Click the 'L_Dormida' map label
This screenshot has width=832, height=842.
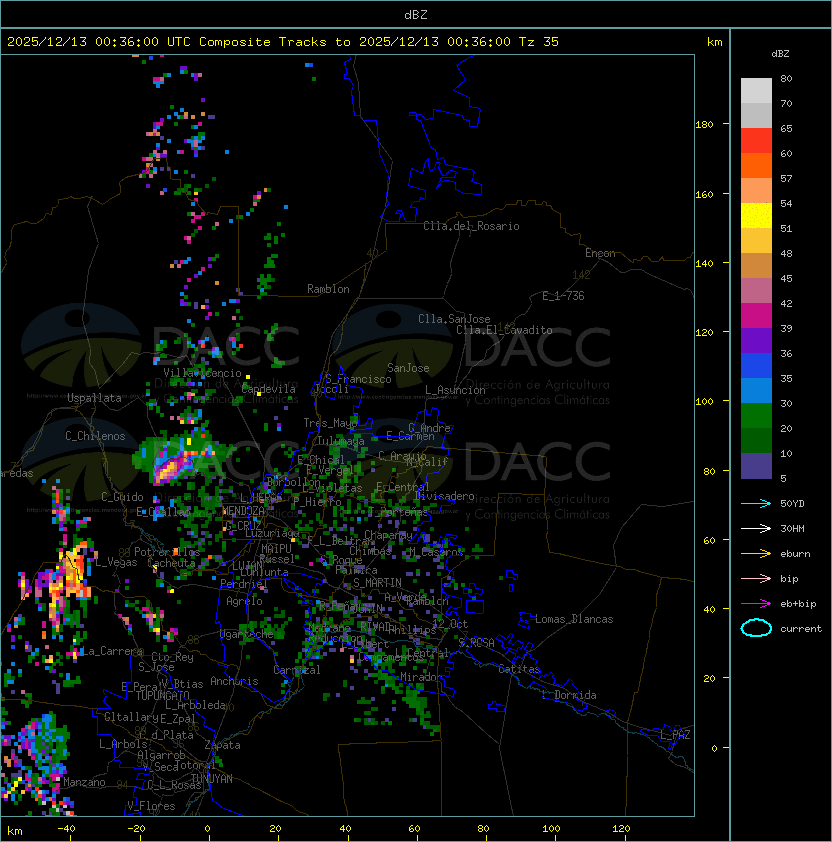pyautogui.click(x=569, y=695)
